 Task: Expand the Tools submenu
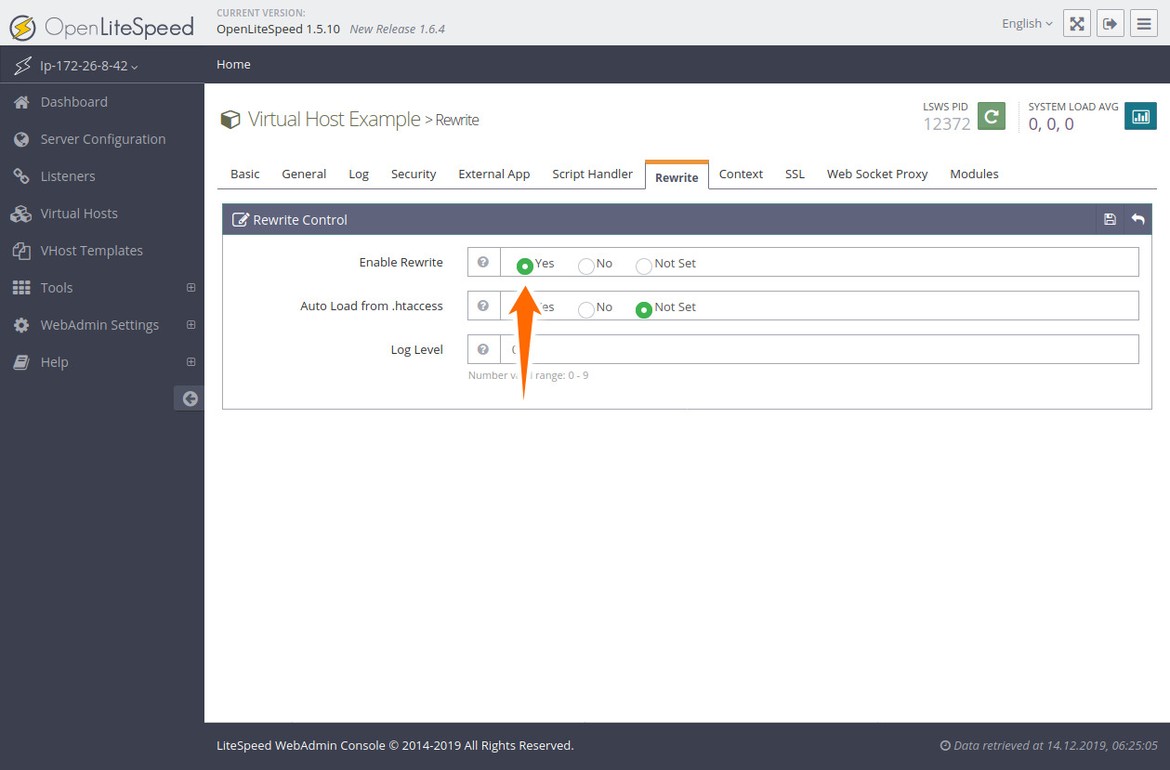[x=191, y=287]
